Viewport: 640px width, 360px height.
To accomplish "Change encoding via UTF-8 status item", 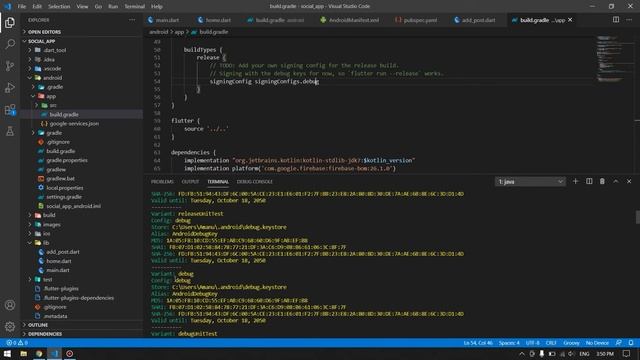I will tap(533, 343).
